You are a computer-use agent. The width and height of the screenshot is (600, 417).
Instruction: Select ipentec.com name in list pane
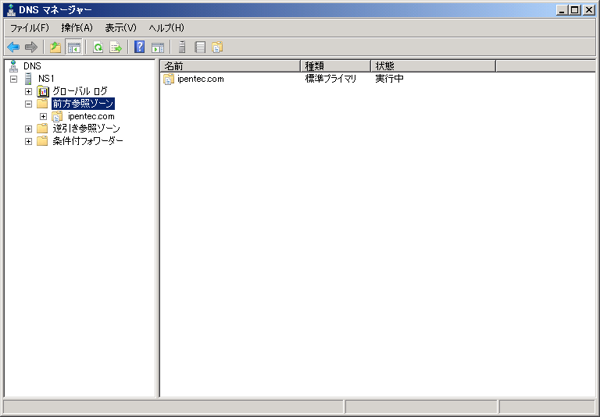coord(201,79)
